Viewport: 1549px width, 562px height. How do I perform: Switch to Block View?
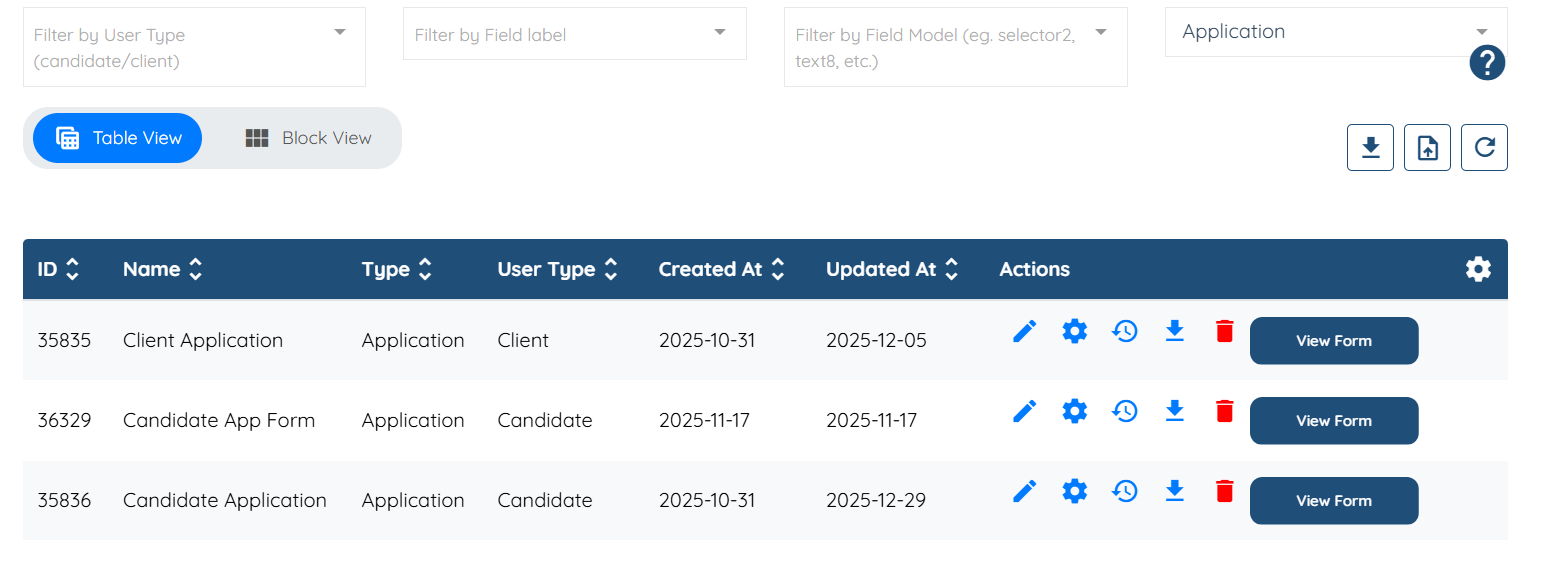[x=308, y=138]
